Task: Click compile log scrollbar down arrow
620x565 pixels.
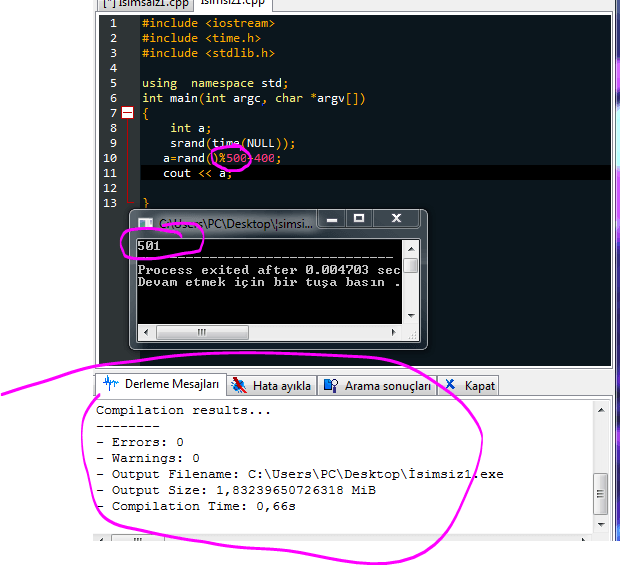Action: 601,525
